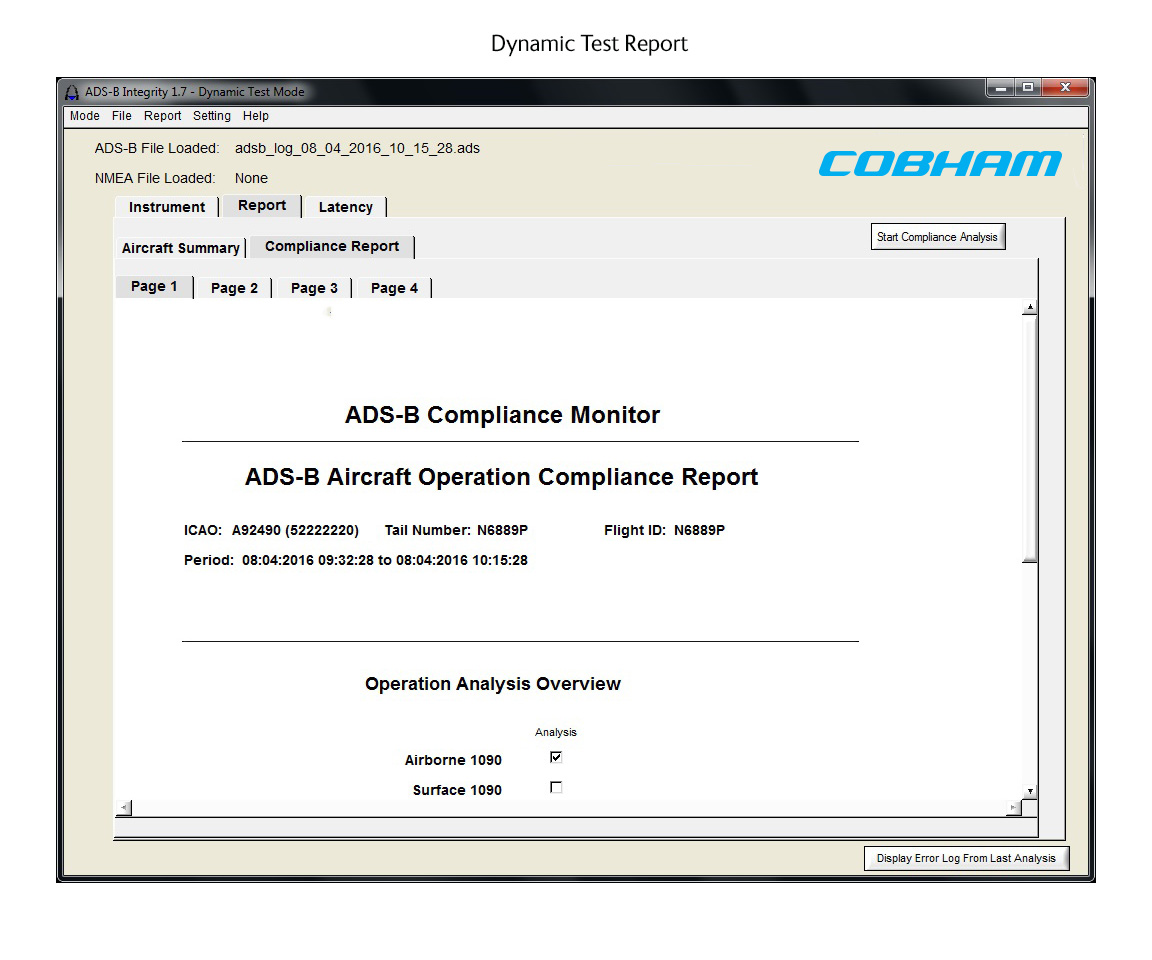The height and width of the screenshot is (960, 1152).
Task: Open the Aircraft Summary tab
Action: point(180,247)
